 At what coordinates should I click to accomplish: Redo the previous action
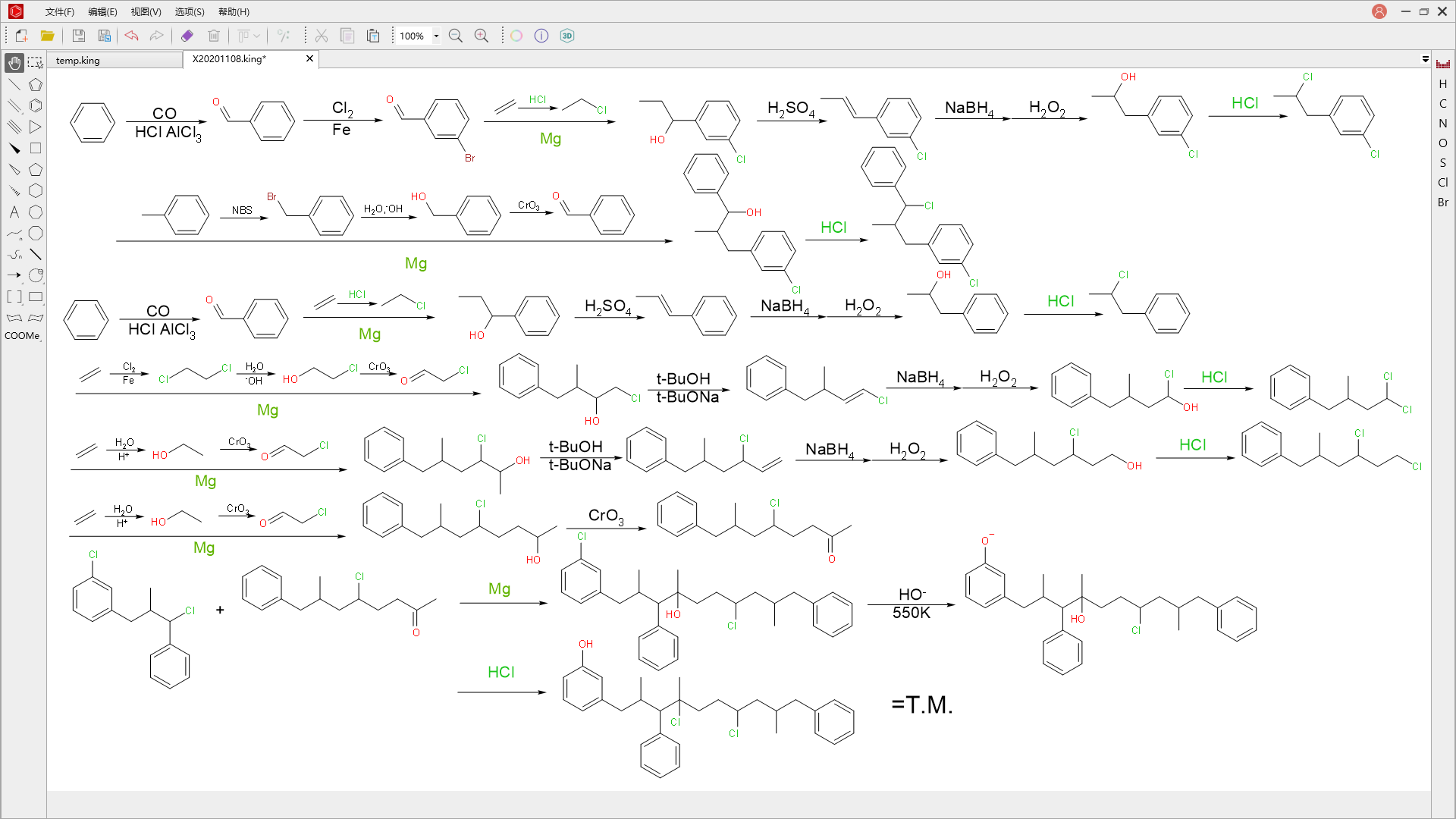pyautogui.click(x=156, y=36)
